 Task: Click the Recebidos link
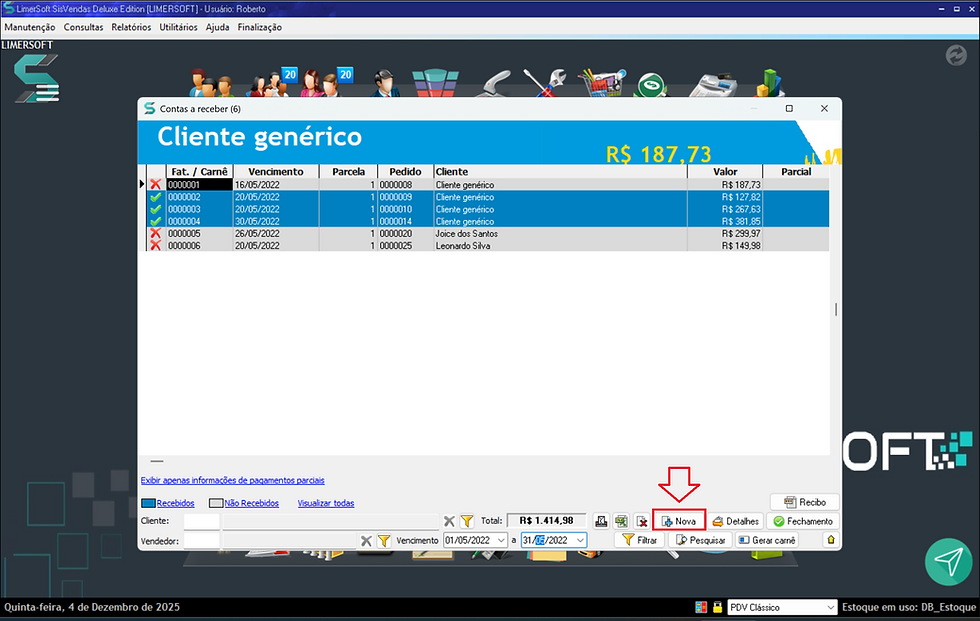pyautogui.click(x=176, y=503)
